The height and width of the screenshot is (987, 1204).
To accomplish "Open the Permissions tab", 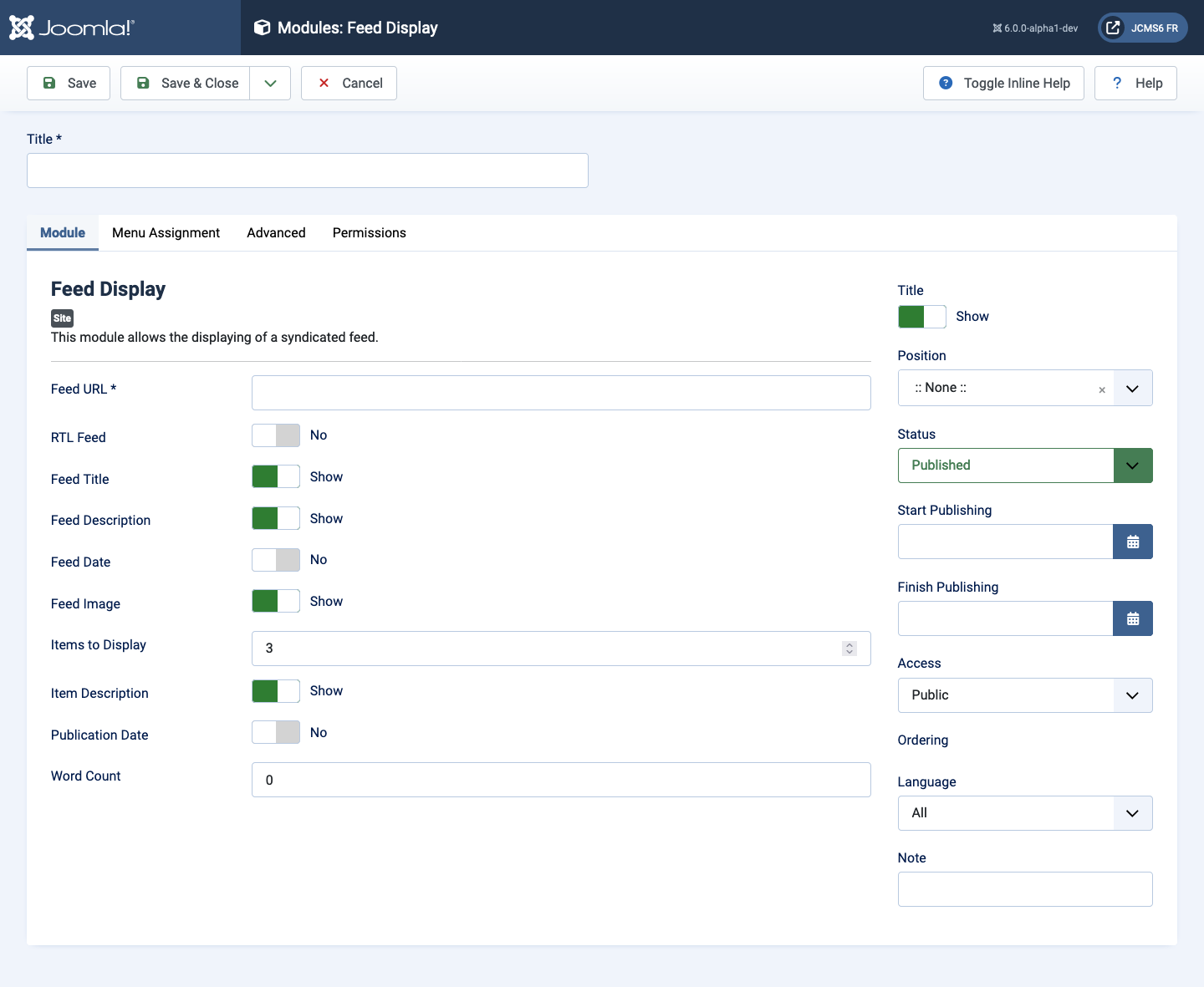I will [369, 232].
